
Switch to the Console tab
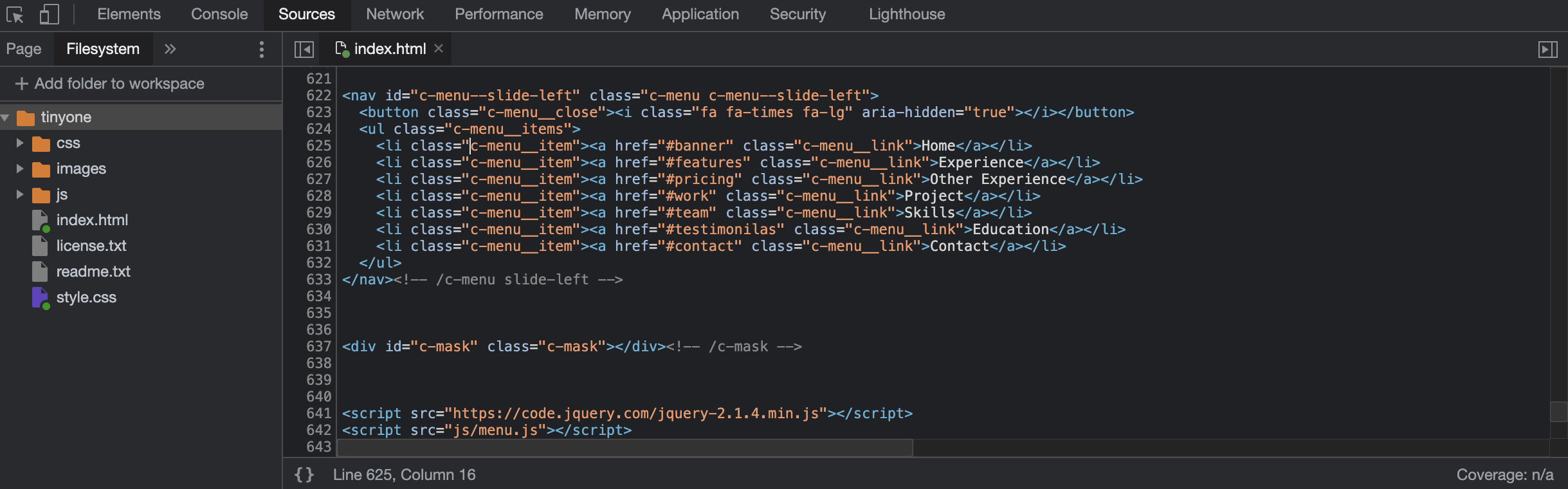point(219,14)
